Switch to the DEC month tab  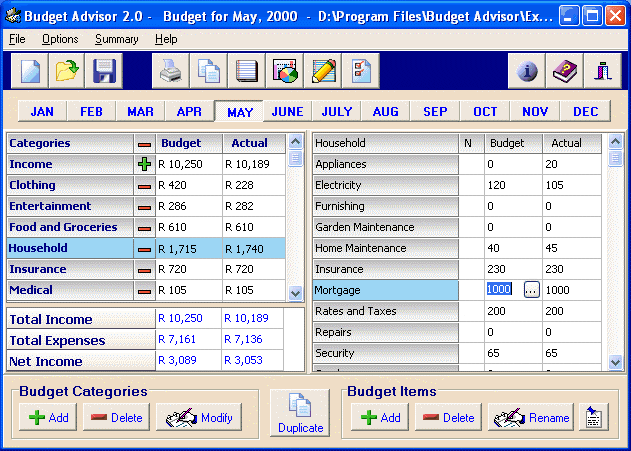[x=586, y=111]
